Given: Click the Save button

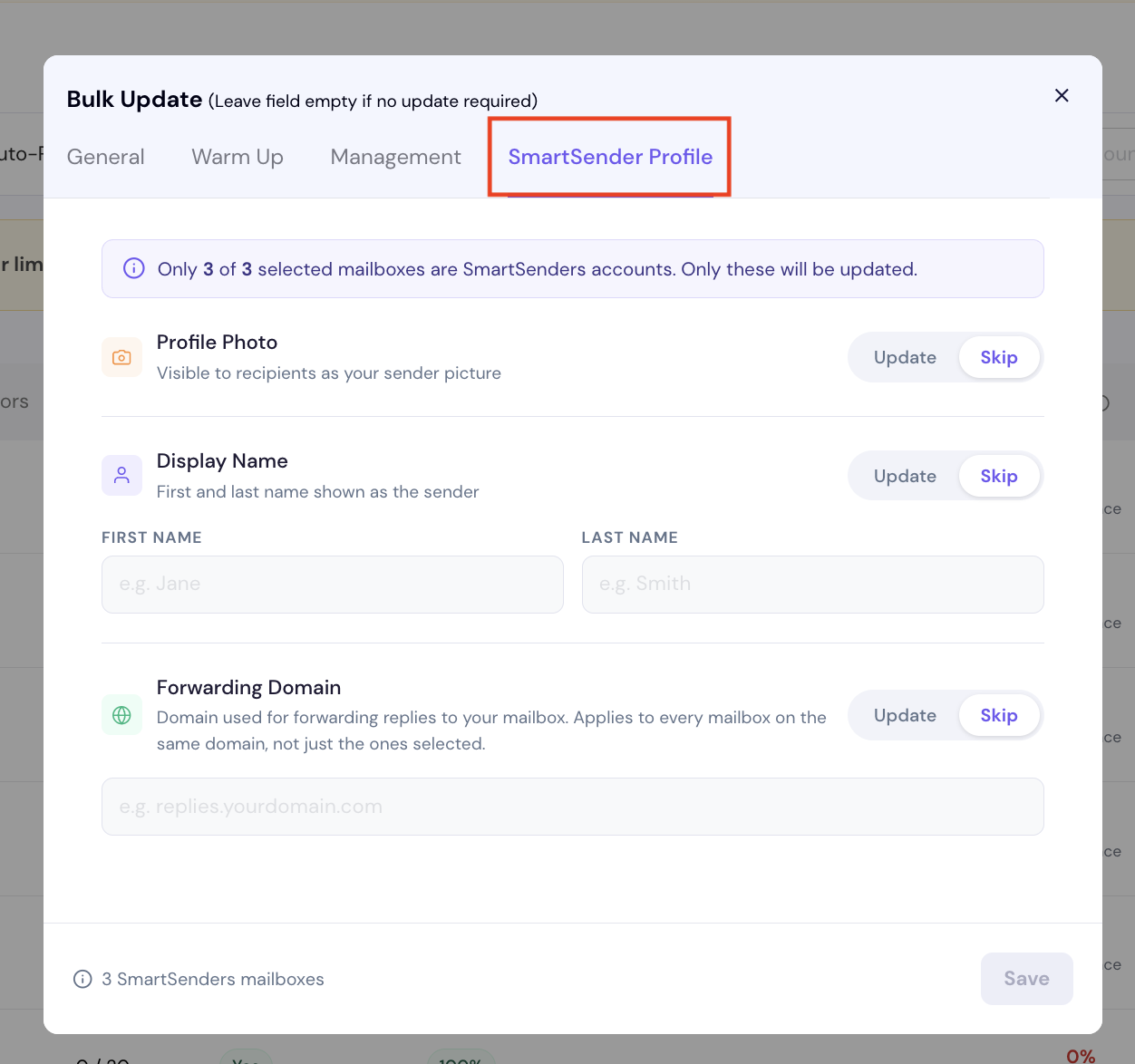Looking at the screenshot, I should coord(1027,979).
